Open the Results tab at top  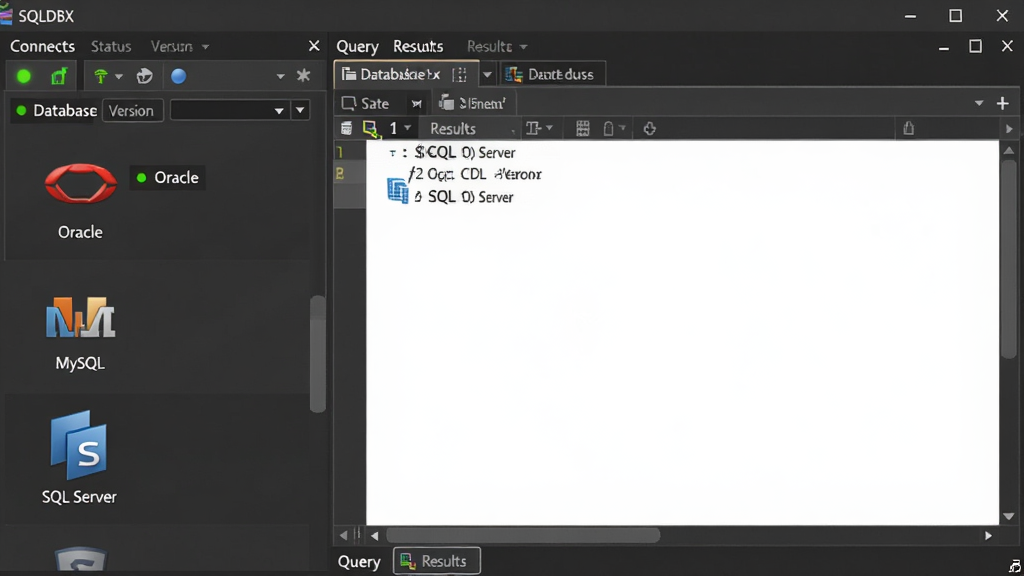[x=418, y=46]
